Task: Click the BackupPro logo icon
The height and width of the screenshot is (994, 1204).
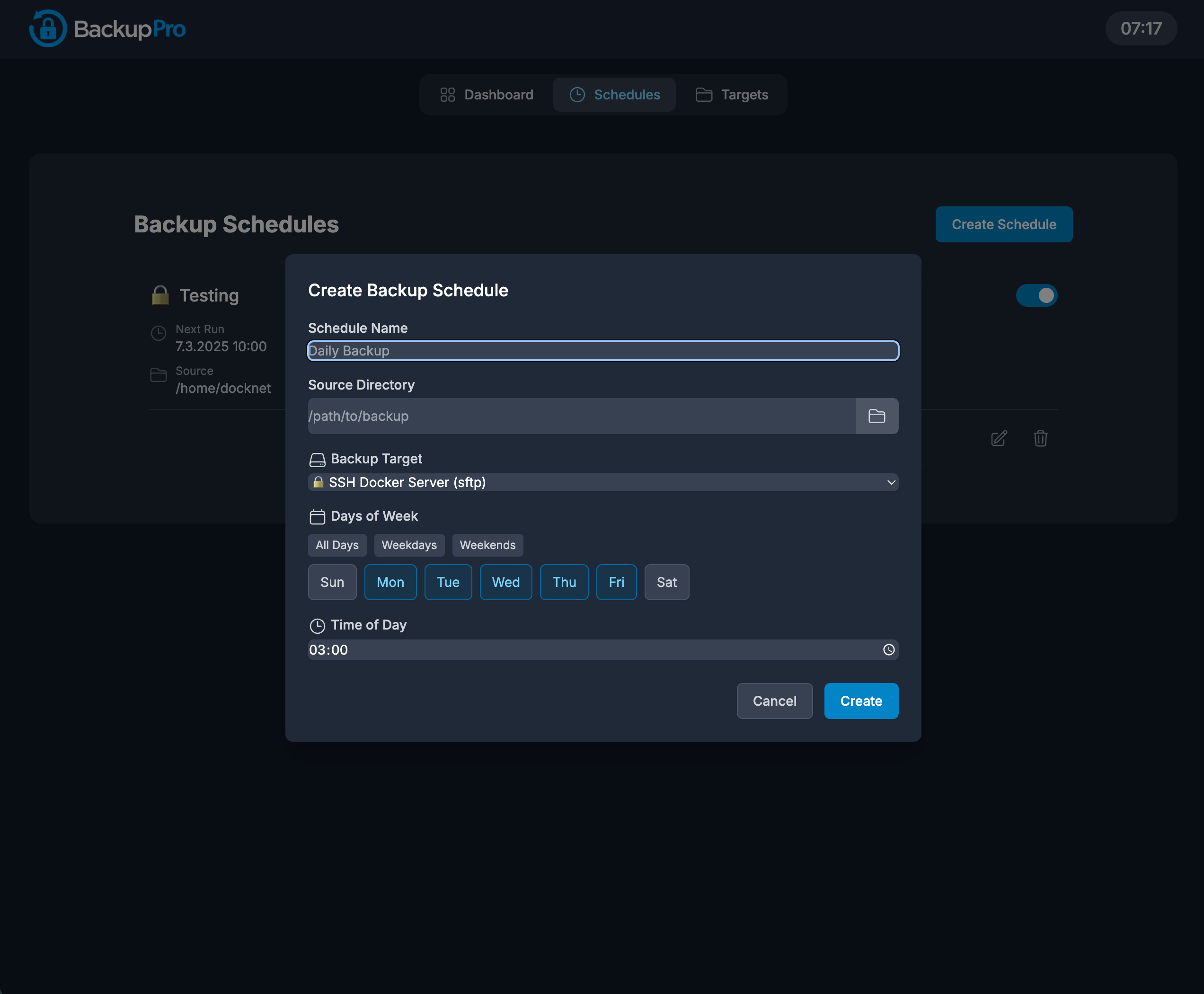Action: tap(48, 28)
